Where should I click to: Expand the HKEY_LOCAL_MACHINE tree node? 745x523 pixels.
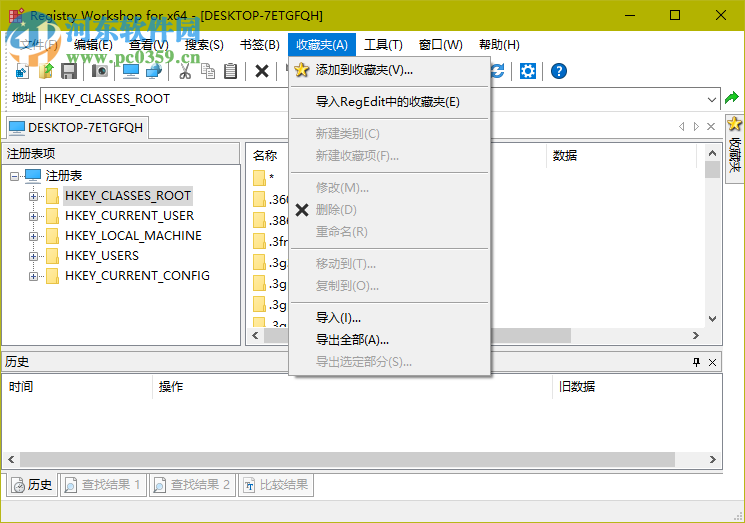[33, 236]
